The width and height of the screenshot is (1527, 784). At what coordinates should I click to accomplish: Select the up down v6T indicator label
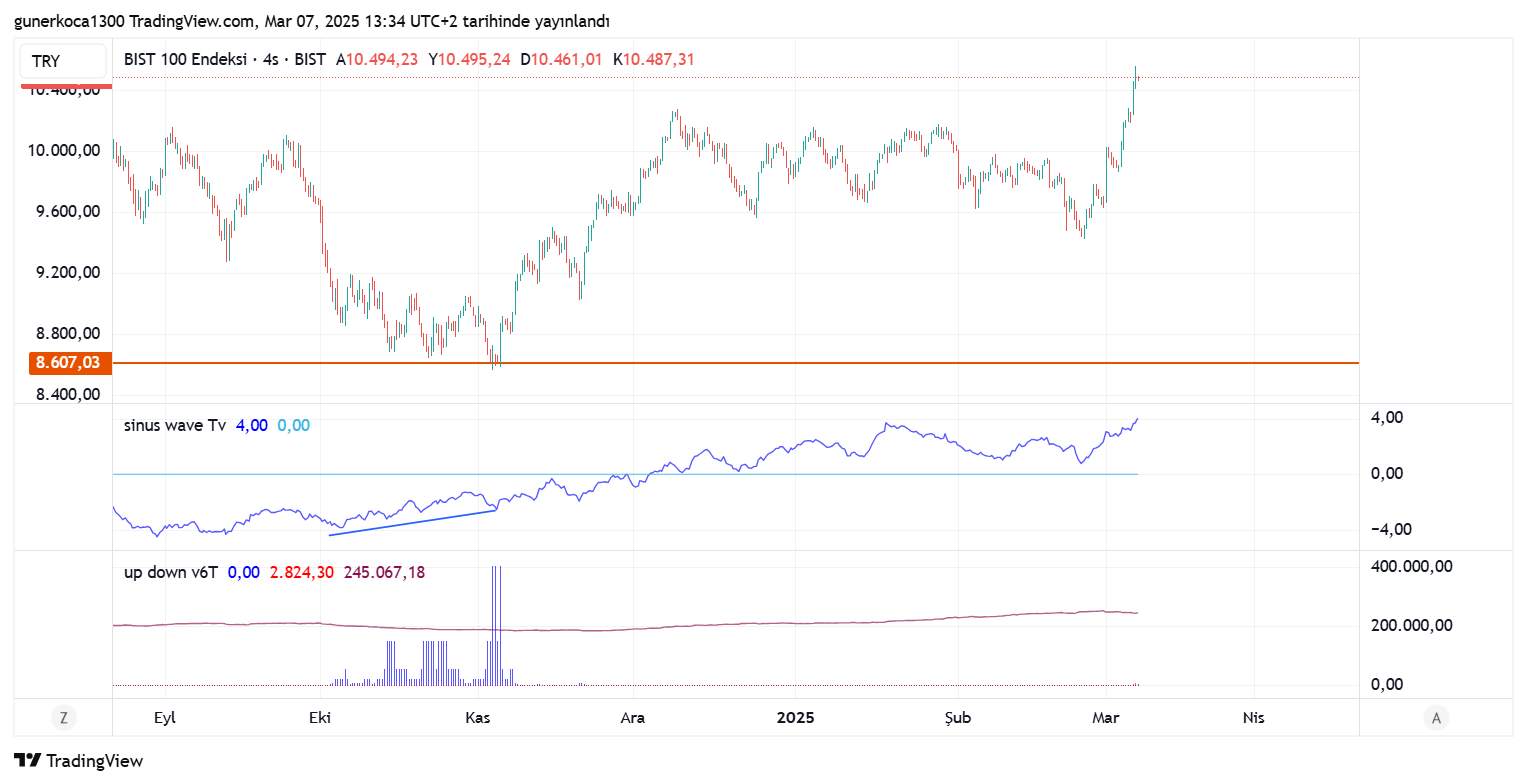[171, 572]
